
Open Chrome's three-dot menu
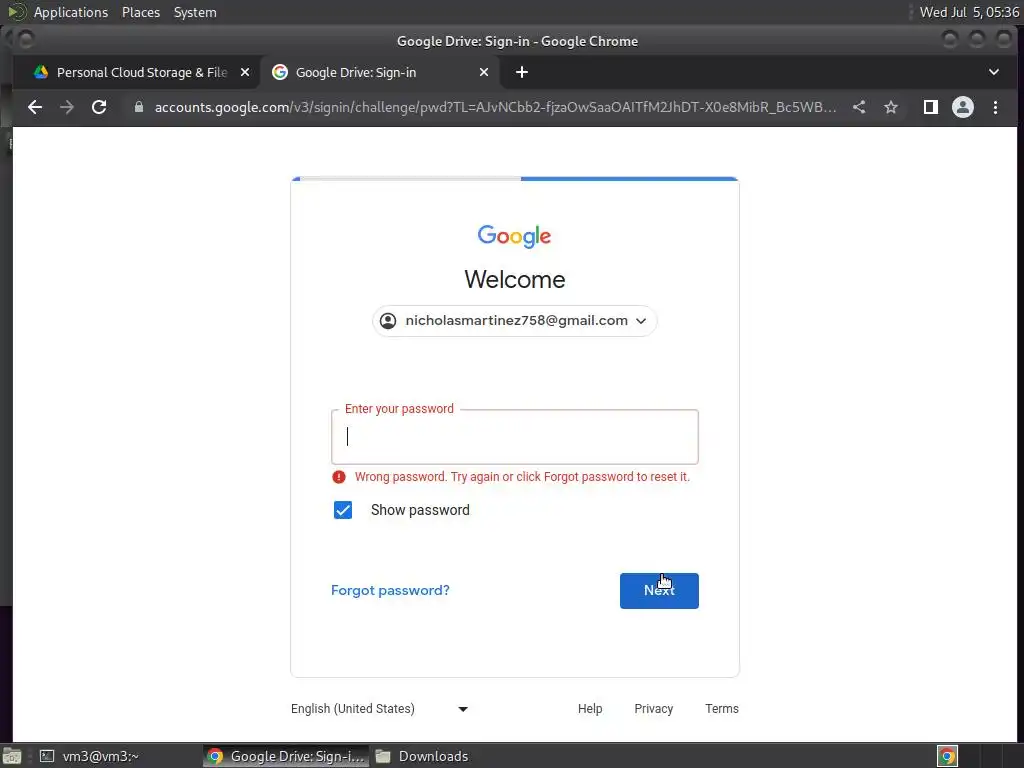pyautogui.click(x=995, y=107)
